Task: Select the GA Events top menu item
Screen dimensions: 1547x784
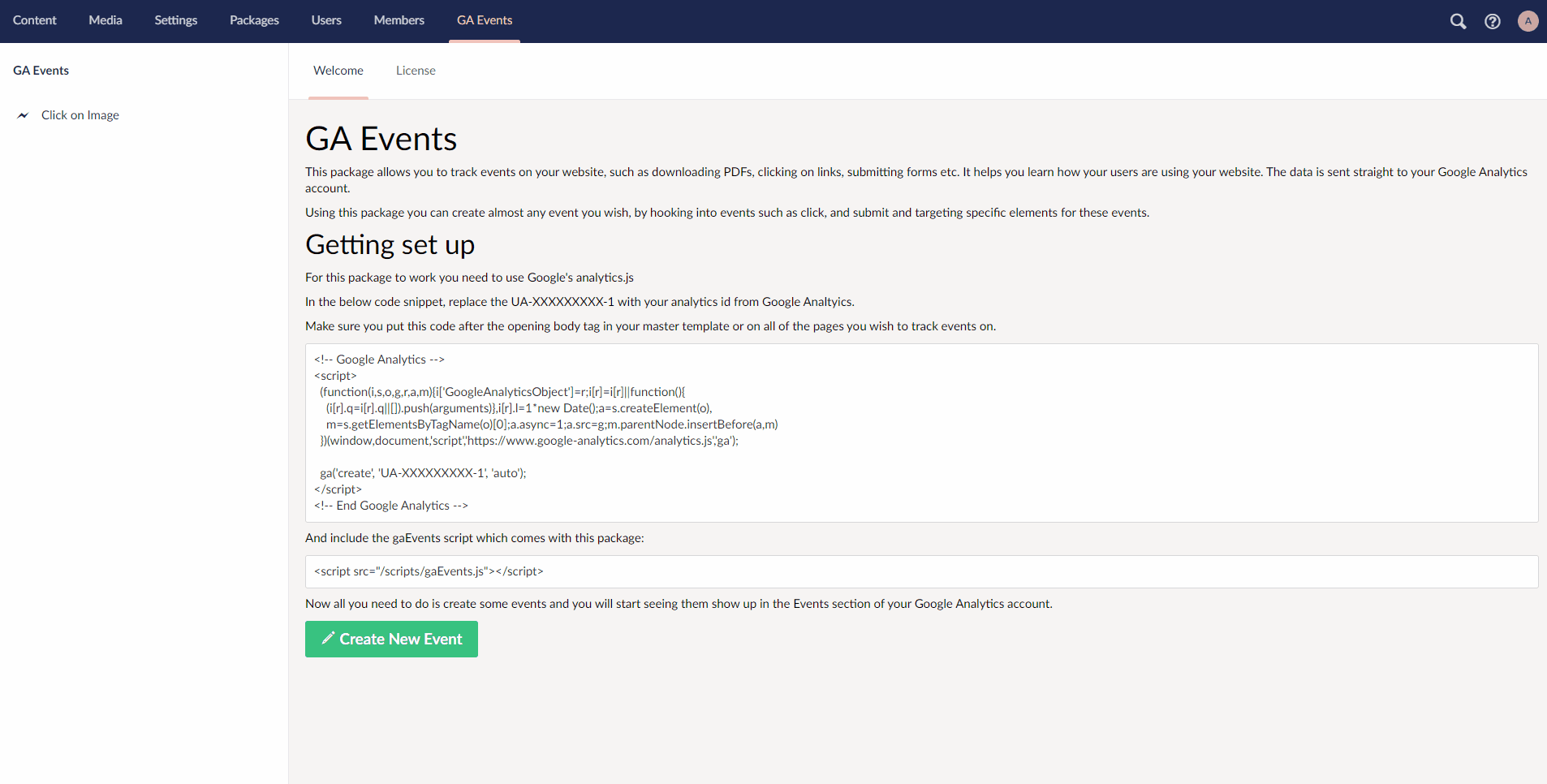Action: coord(485,20)
